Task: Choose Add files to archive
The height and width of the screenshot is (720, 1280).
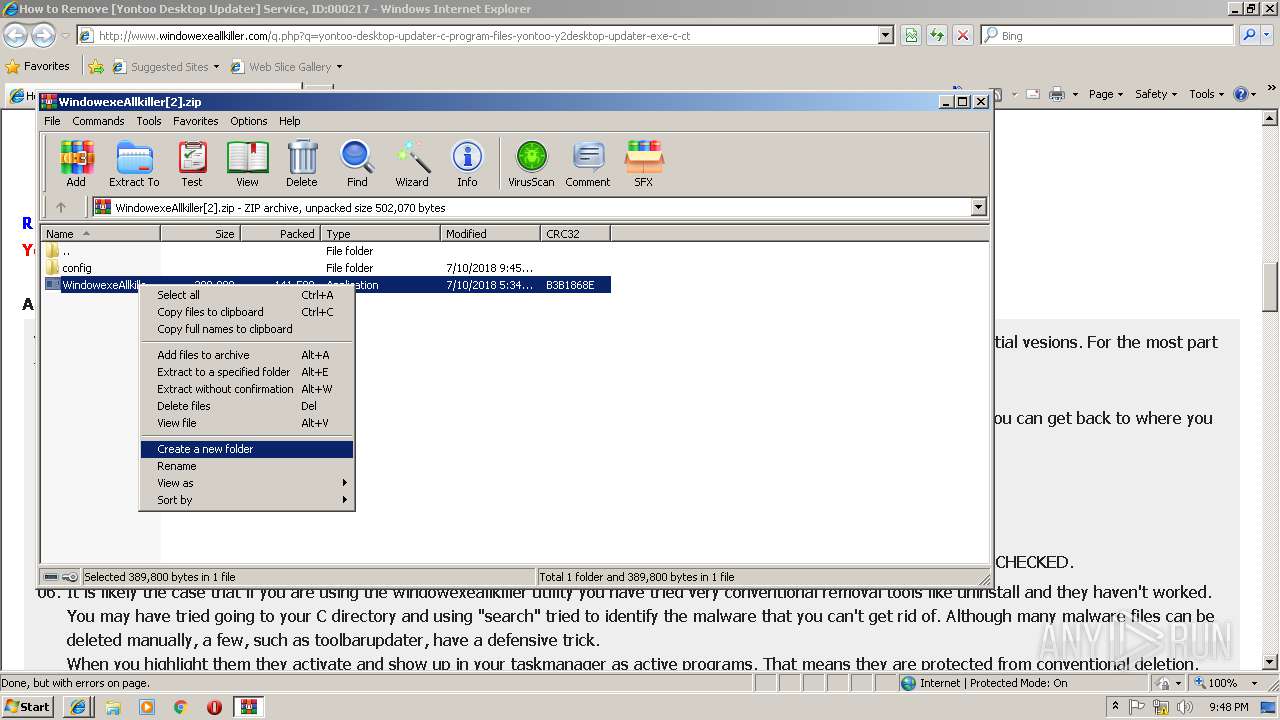Action: [x=247, y=355]
